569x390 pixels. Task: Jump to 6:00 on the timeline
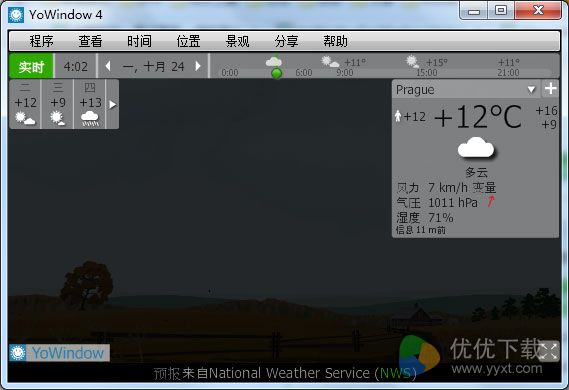click(x=304, y=73)
